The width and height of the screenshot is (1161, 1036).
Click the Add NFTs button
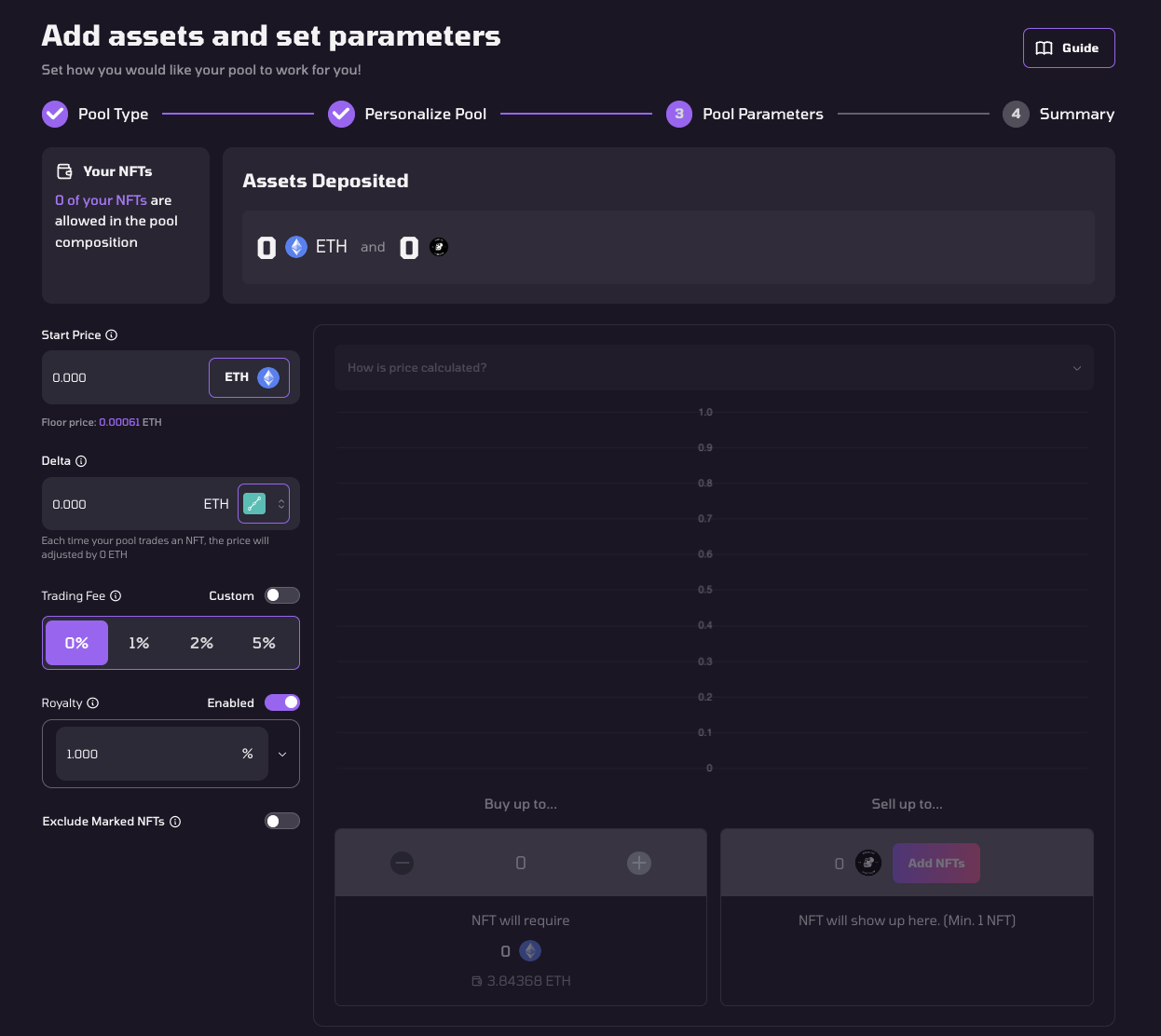coord(936,864)
